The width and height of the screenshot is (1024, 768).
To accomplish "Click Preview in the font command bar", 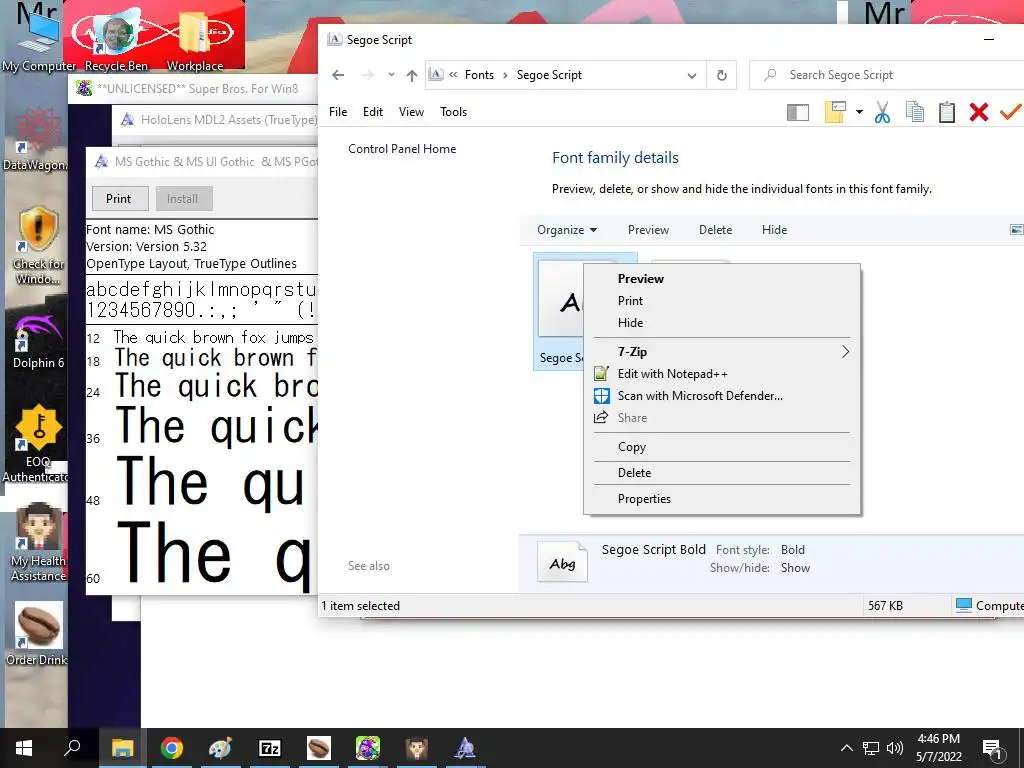I will [x=648, y=230].
